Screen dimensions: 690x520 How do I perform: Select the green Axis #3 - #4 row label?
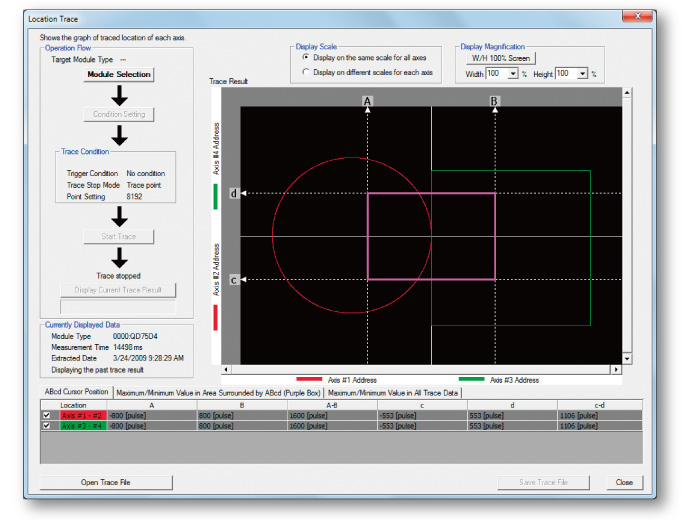(x=82, y=426)
